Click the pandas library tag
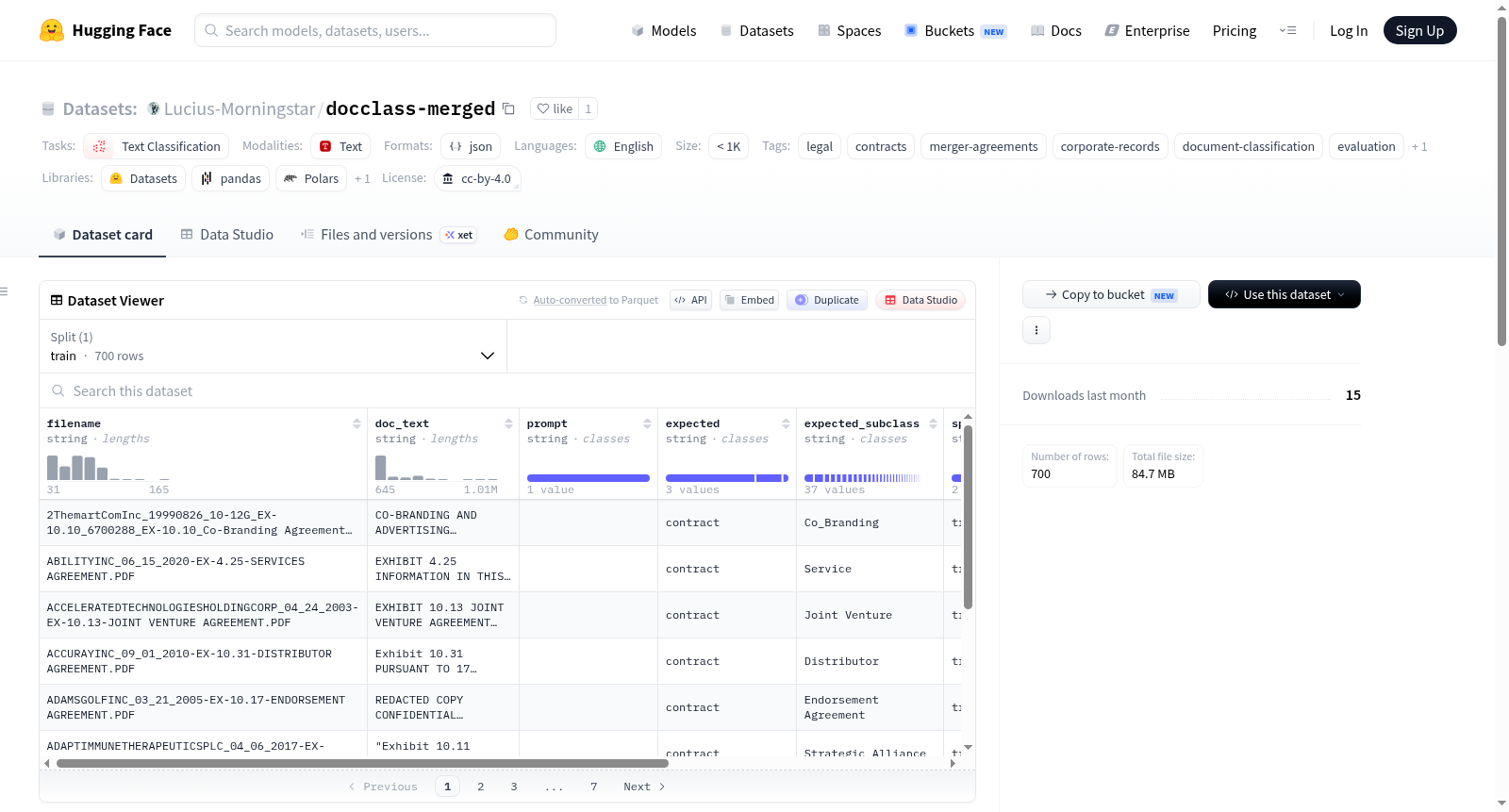The height and width of the screenshot is (812, 1509). tap(231, 178)
